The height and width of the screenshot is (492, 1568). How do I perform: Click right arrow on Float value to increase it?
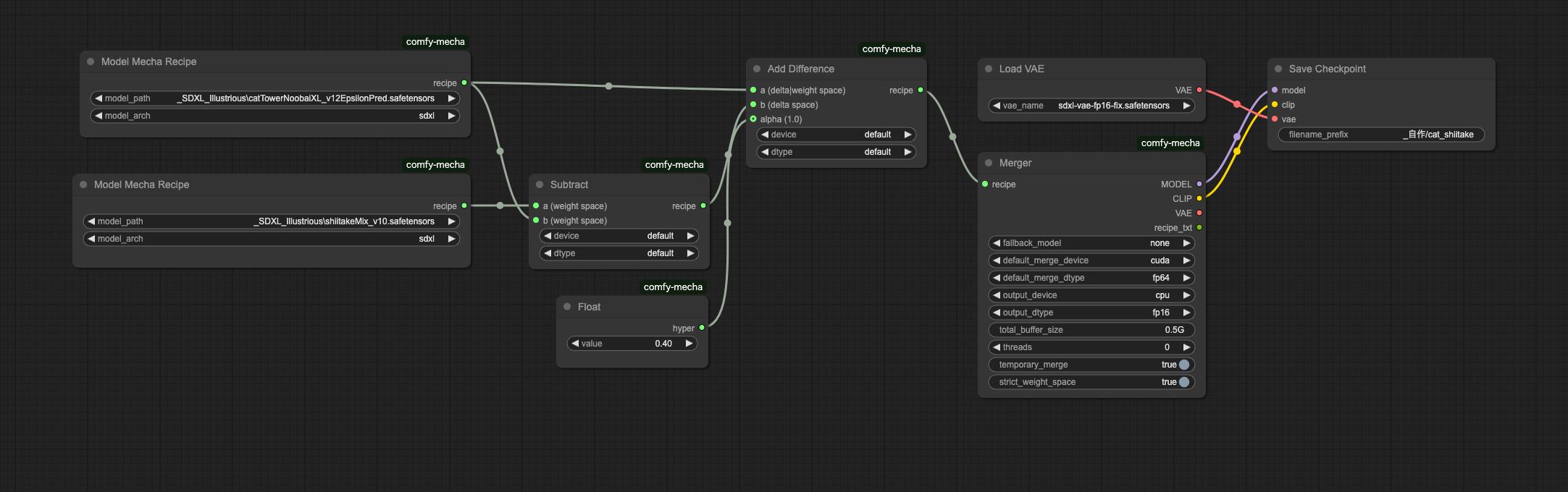689,344
